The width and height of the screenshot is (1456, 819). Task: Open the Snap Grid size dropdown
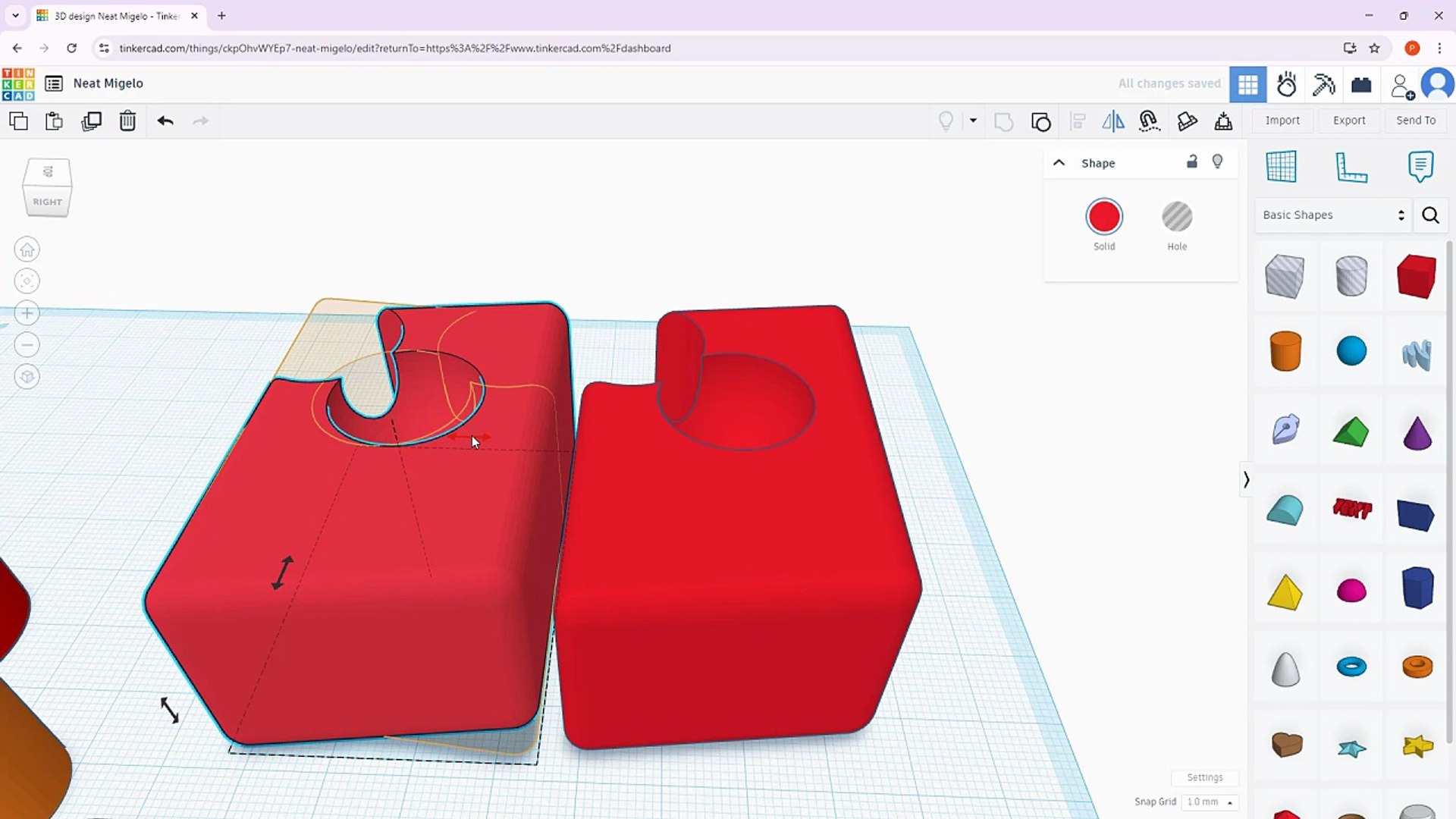(1209, 802)
